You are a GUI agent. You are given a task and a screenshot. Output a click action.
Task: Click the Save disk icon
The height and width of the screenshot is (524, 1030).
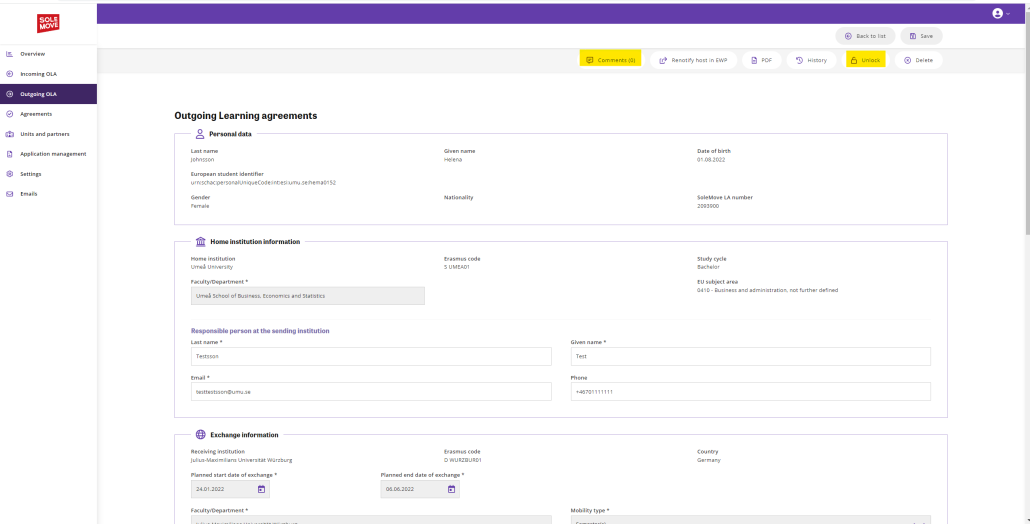tap(912, 36)
